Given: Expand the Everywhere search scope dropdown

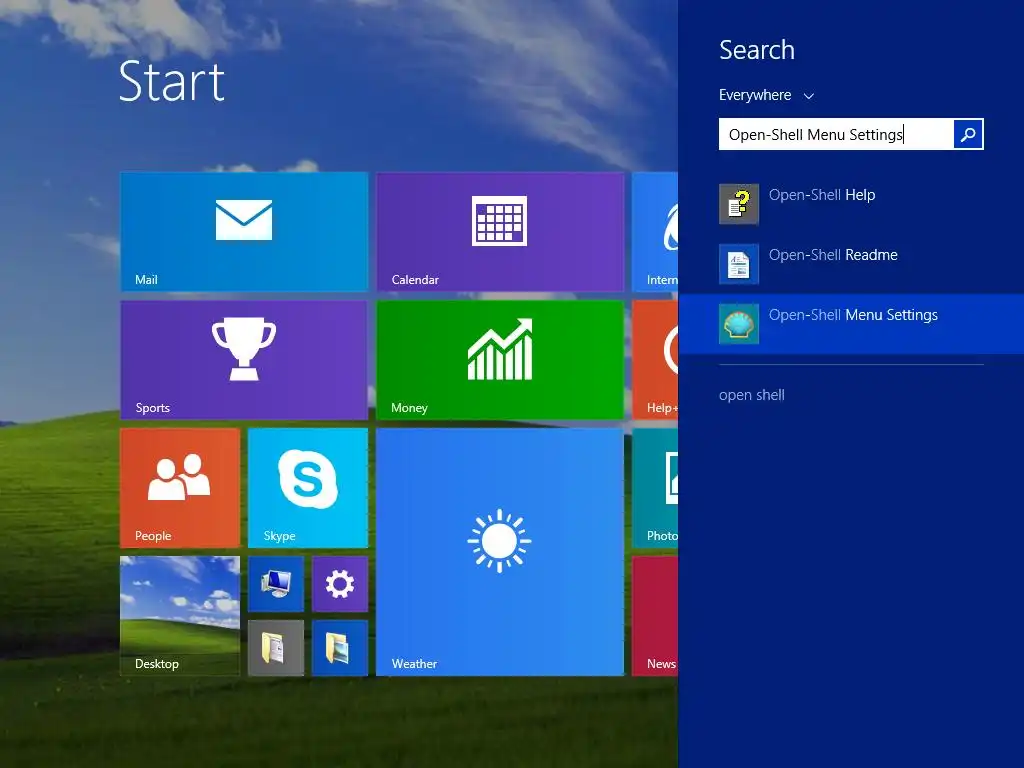Looking at the screenshot, I should coord(767,95).
